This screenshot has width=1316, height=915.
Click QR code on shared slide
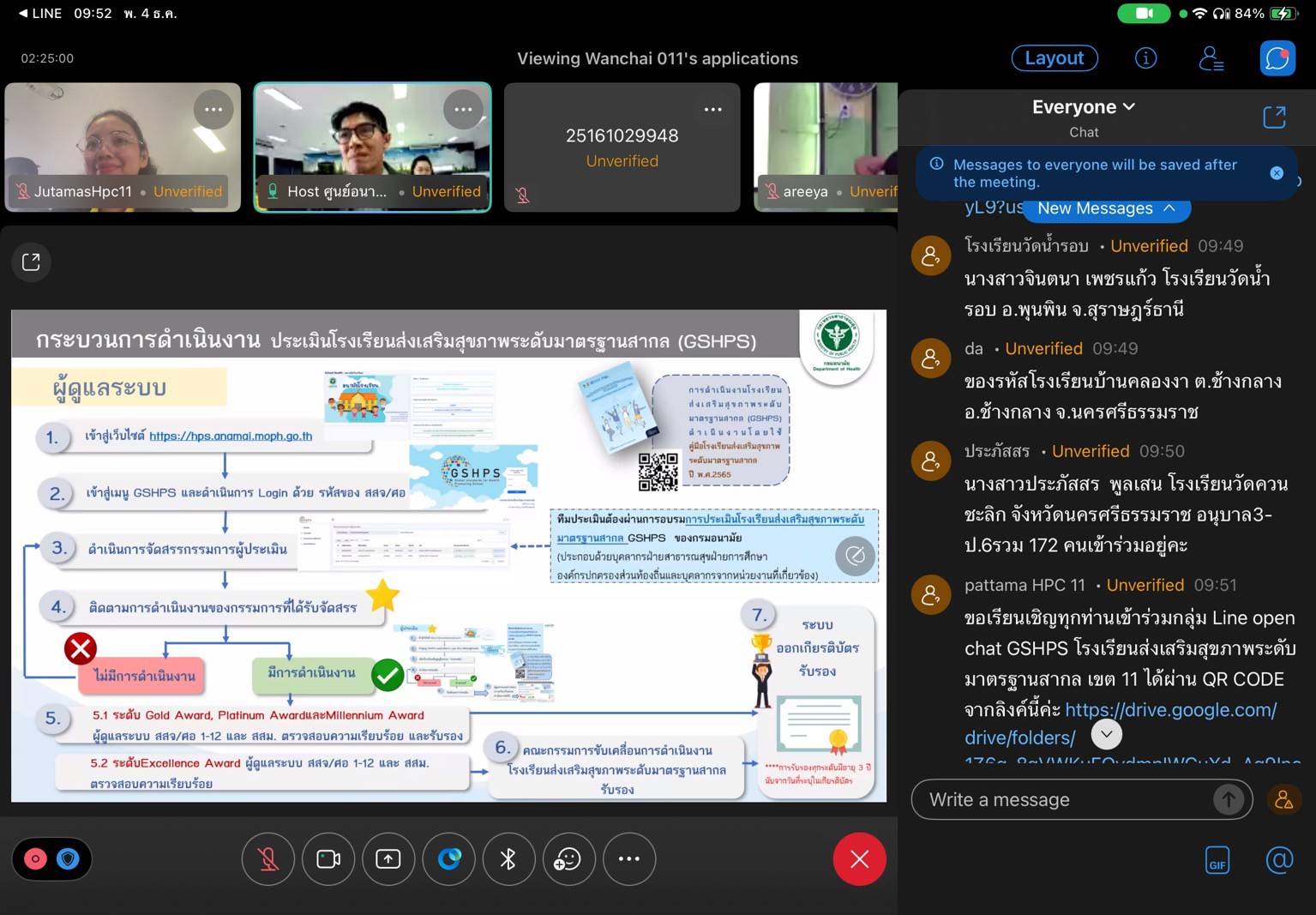658,472
